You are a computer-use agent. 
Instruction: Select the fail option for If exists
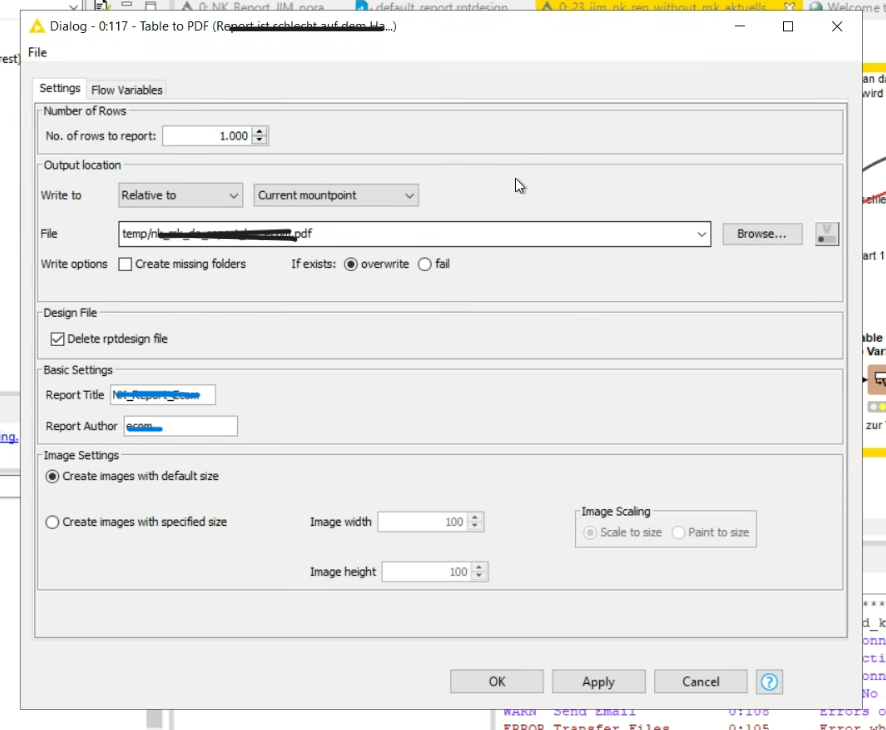click(424, 264)
